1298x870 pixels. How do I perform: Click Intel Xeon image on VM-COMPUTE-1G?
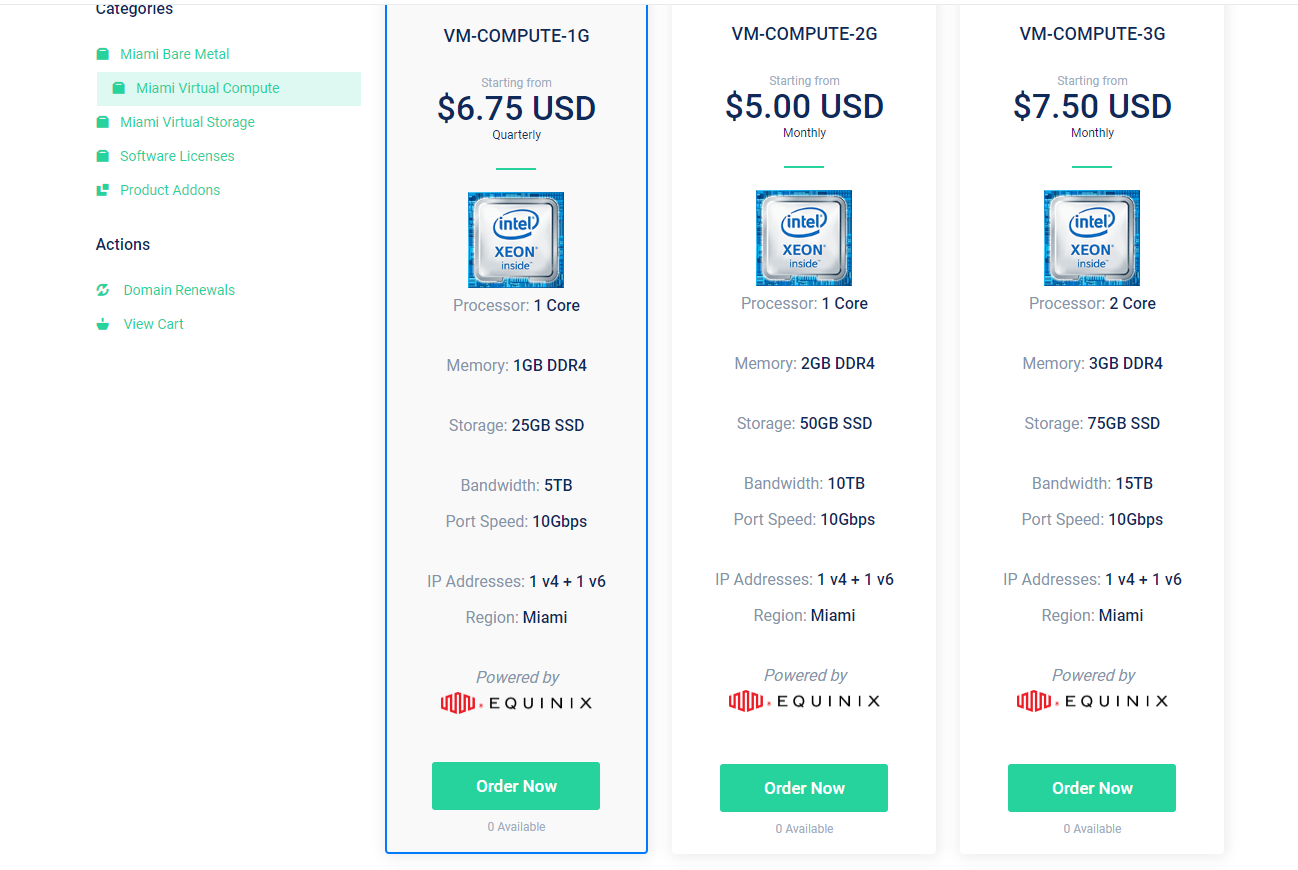[x=516, y=240]
